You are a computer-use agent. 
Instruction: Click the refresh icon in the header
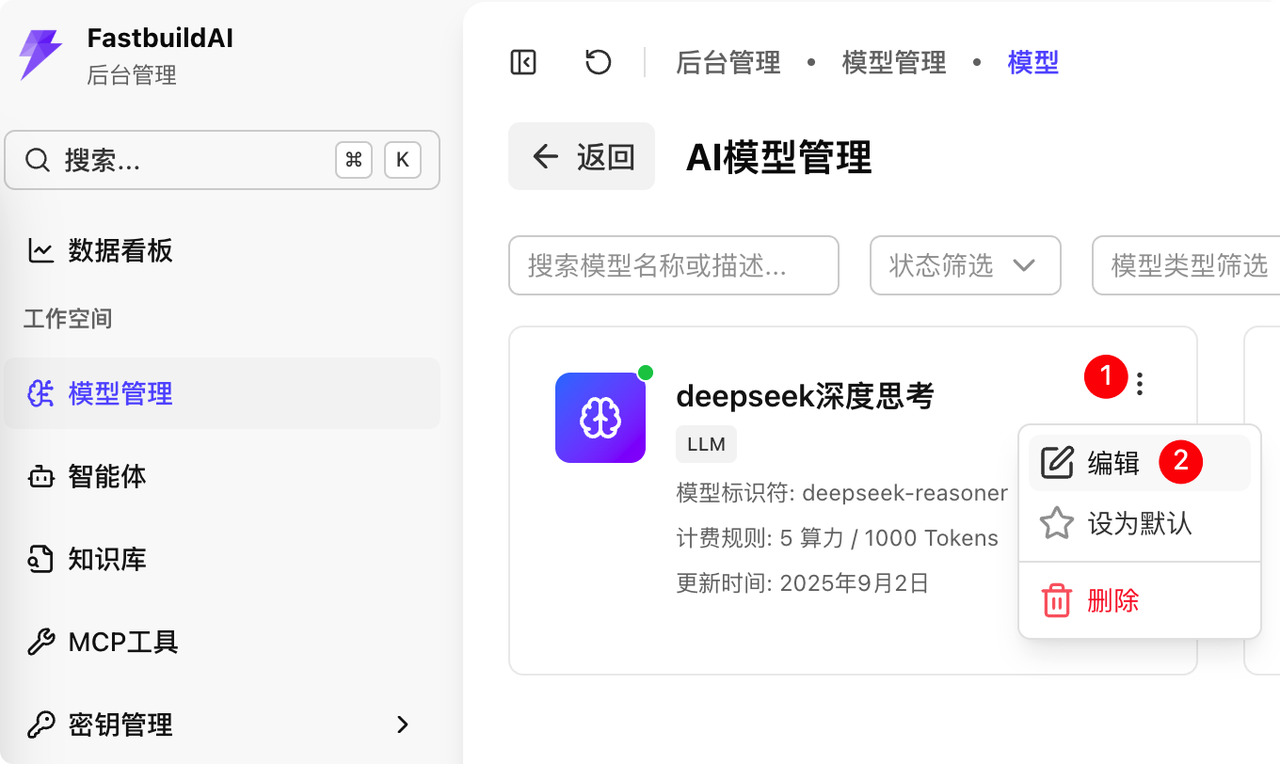tap(597, 61)
